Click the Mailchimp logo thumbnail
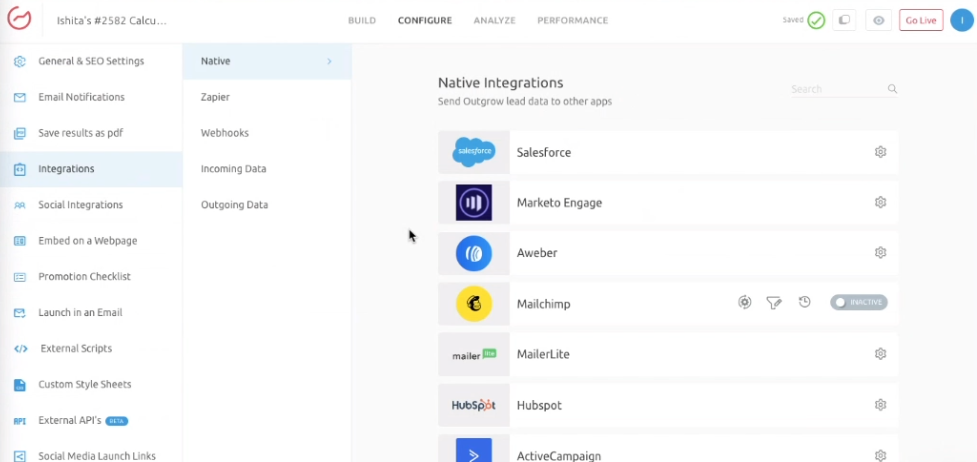Screen dimensions: 977x462 pyautogui.click(x=474, y=304)
